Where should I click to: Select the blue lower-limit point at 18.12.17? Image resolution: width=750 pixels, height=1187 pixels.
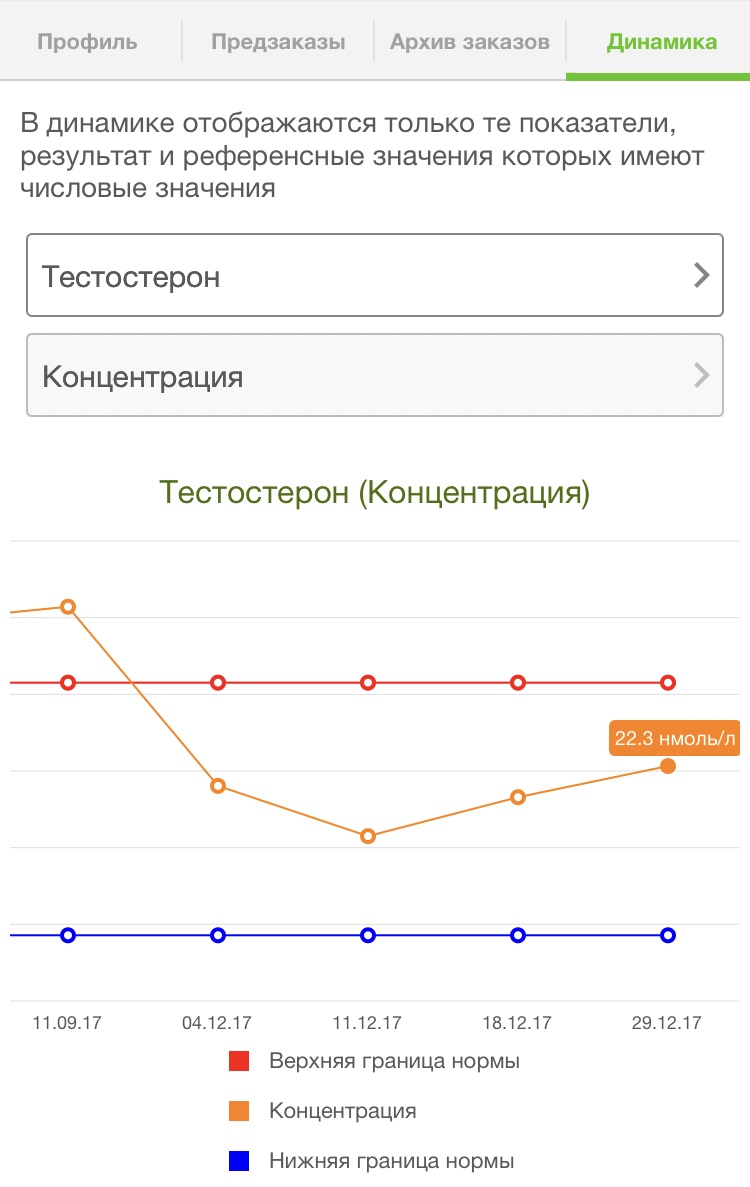(x=518, y=935)
